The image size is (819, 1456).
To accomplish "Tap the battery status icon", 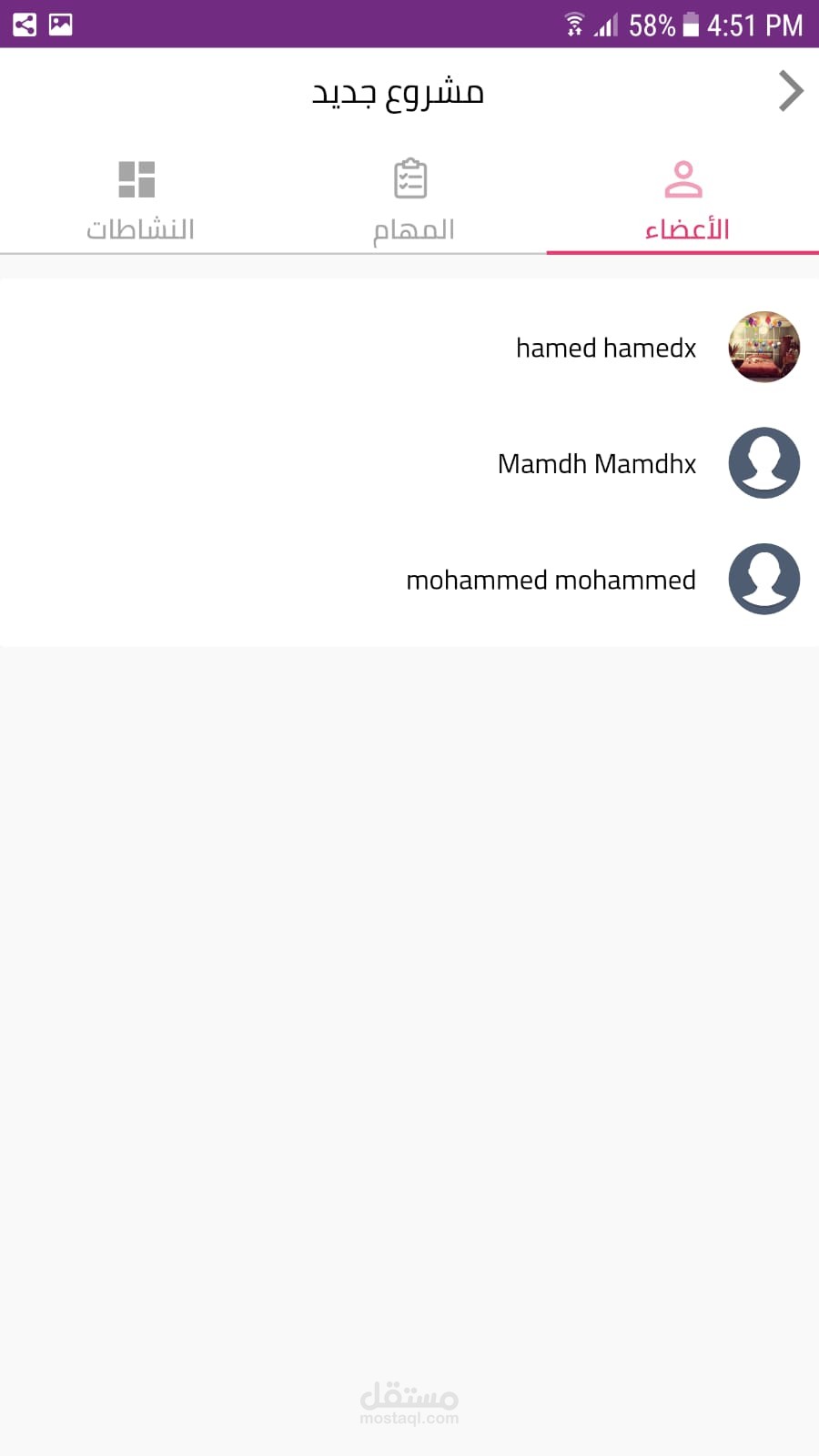I will 691,25.
